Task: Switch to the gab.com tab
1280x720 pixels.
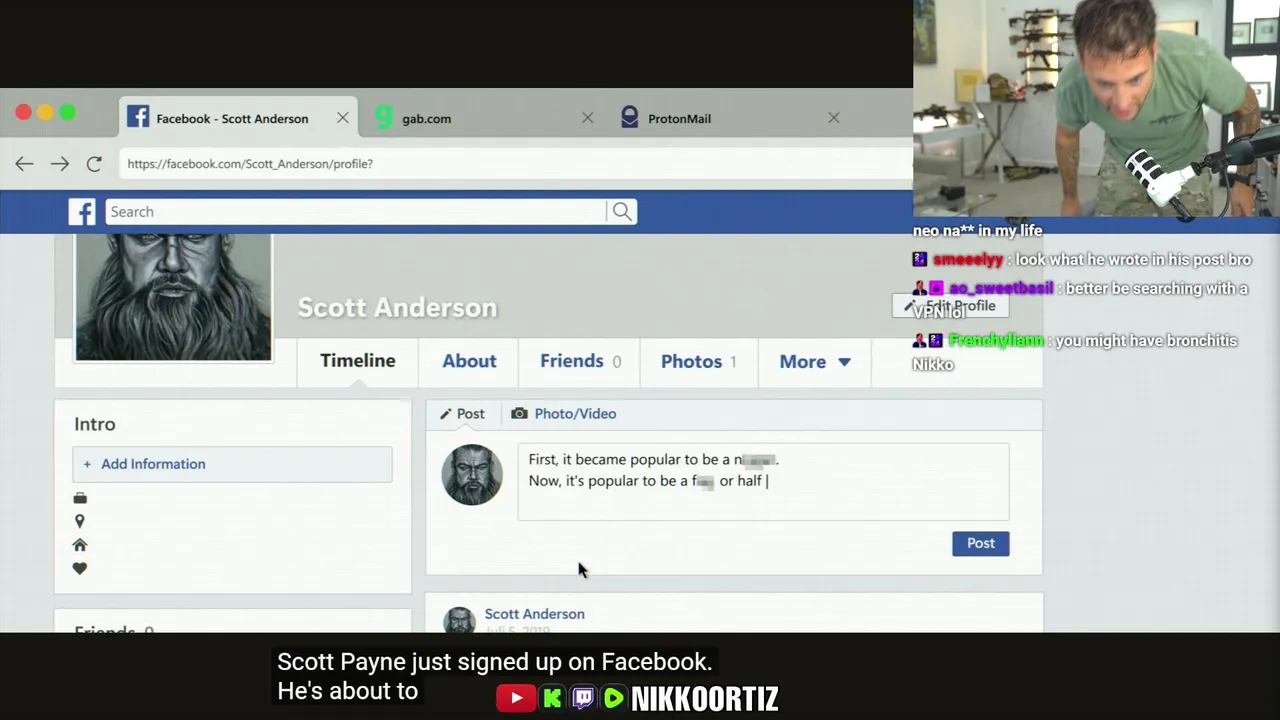Action: (x=484, y=118)
